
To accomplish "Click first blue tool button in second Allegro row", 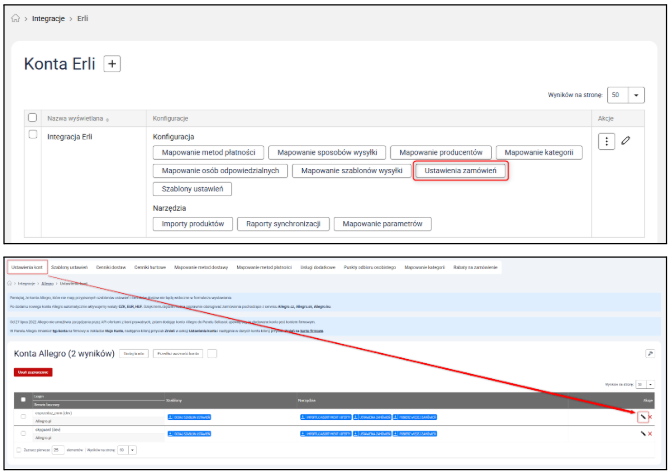I will pyautogui.click(x=326, y=434).
